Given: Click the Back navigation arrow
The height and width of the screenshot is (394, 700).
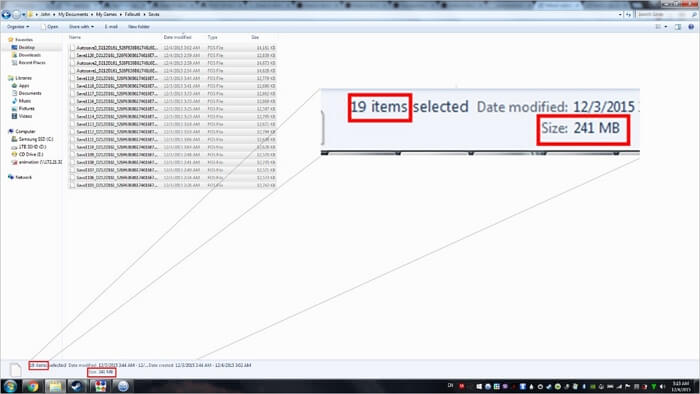Looking at the screenshot, I should pos(6,14).
